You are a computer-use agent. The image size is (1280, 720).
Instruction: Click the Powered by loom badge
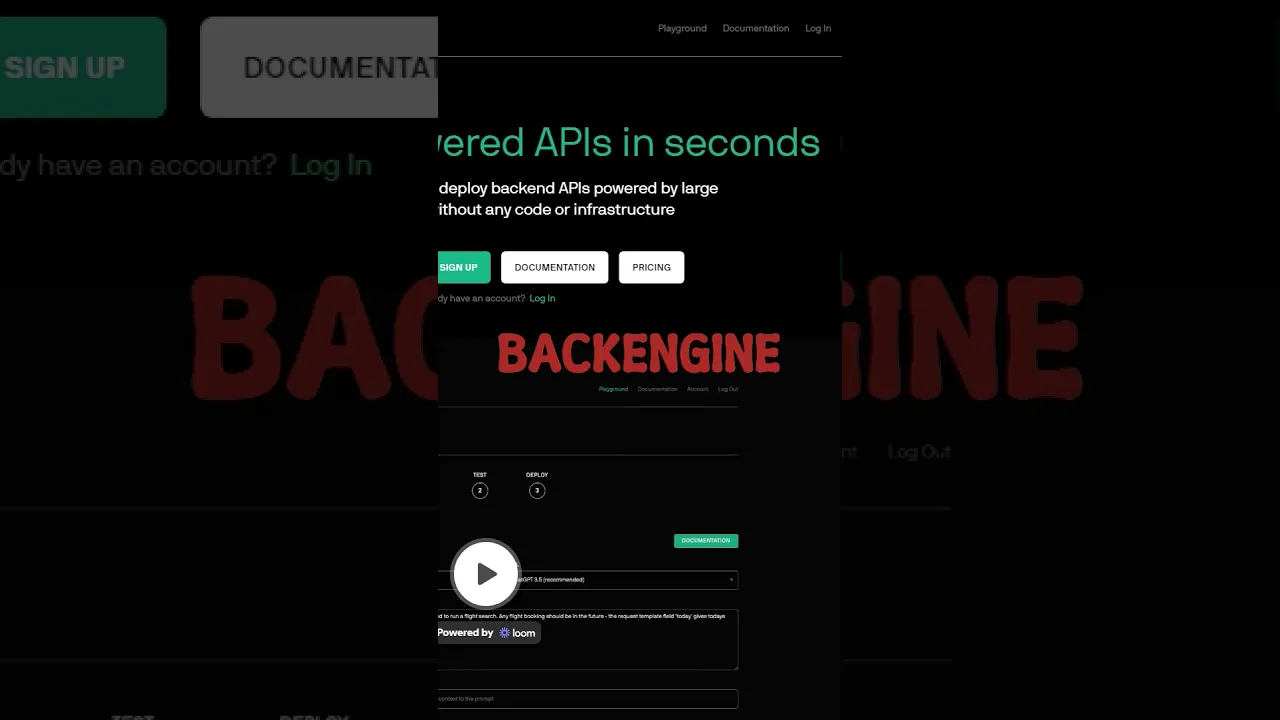pyautogui.click(x=488, y=633)
